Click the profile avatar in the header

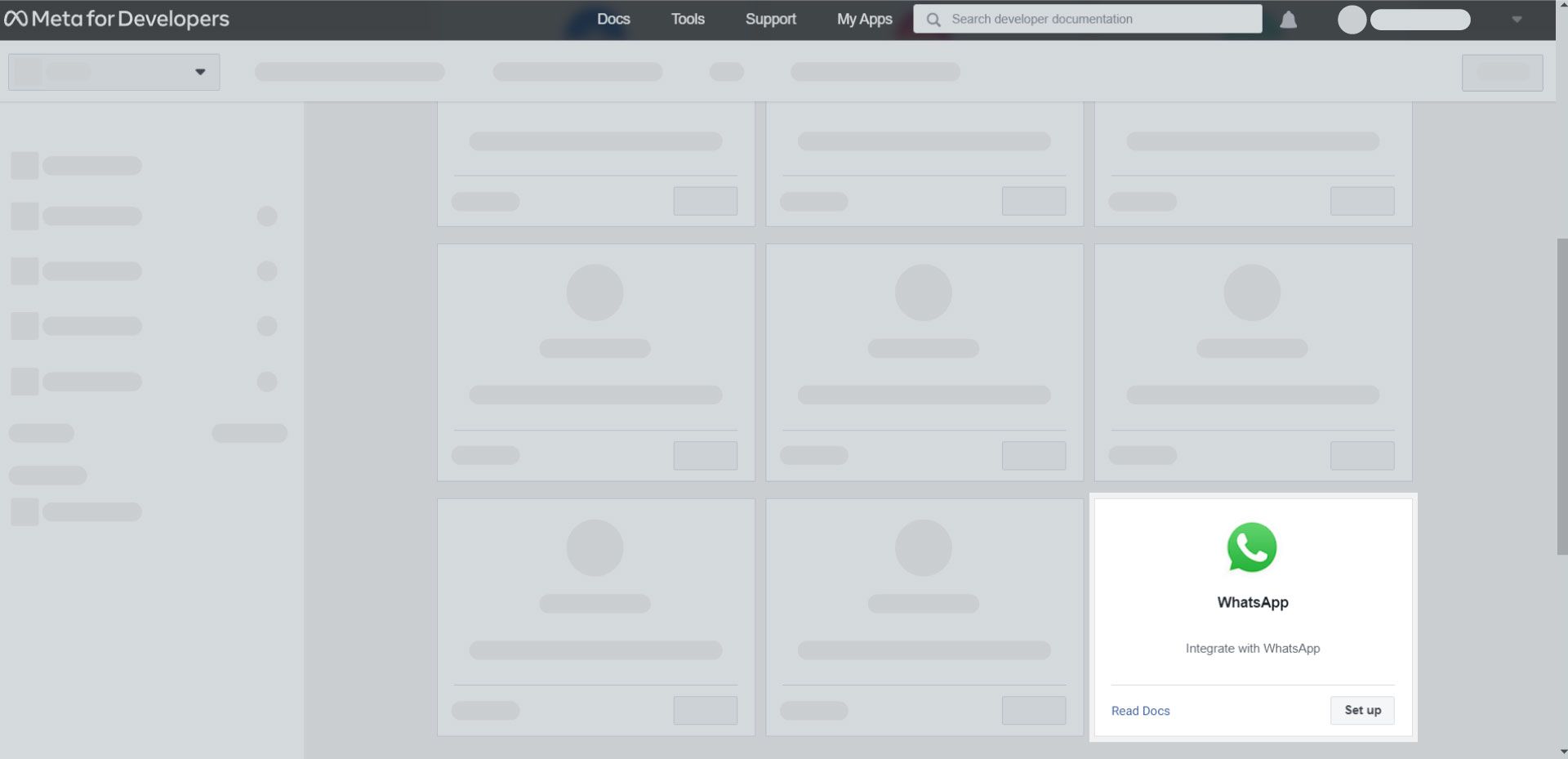pos(1352,20)
